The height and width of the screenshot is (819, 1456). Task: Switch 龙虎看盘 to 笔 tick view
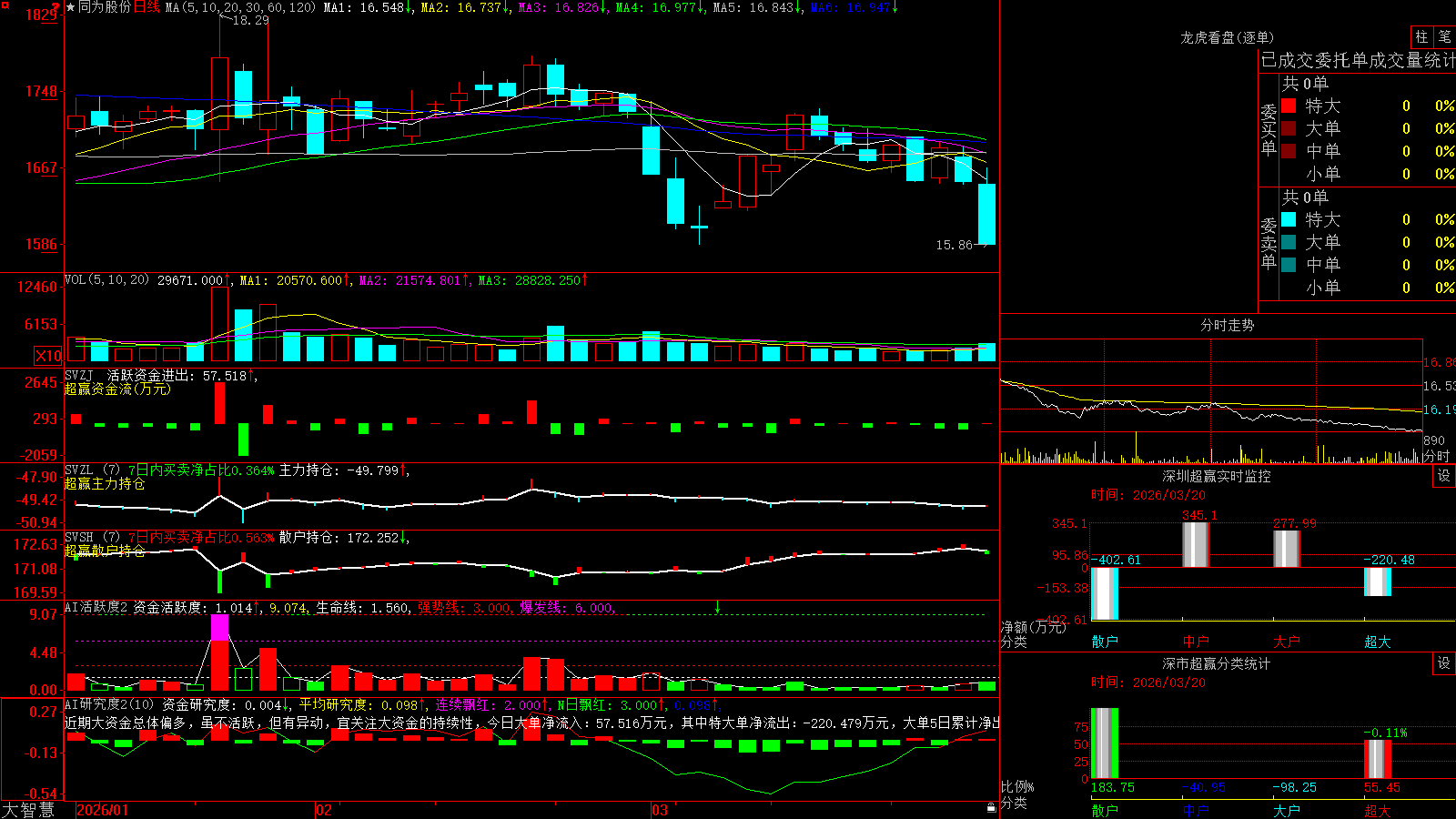pos(1444,36)
